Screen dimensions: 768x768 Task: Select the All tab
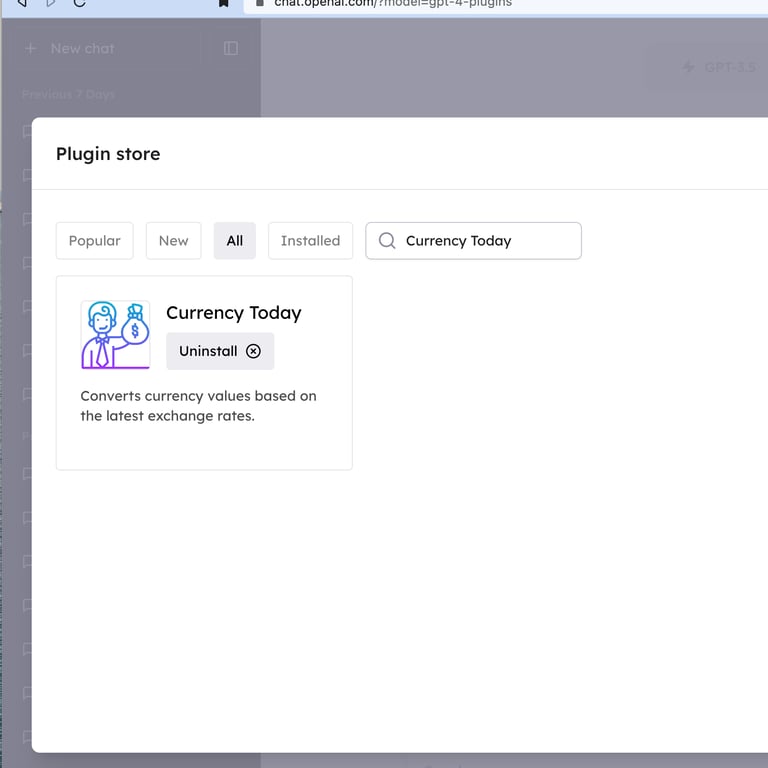point(235,240)
